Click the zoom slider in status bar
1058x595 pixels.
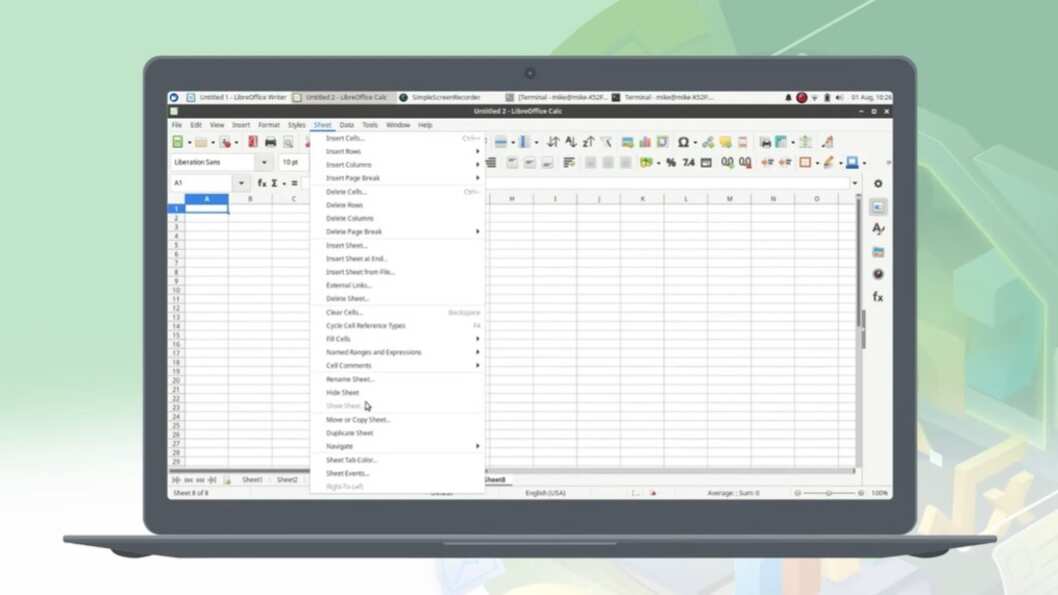pos(828,493)
